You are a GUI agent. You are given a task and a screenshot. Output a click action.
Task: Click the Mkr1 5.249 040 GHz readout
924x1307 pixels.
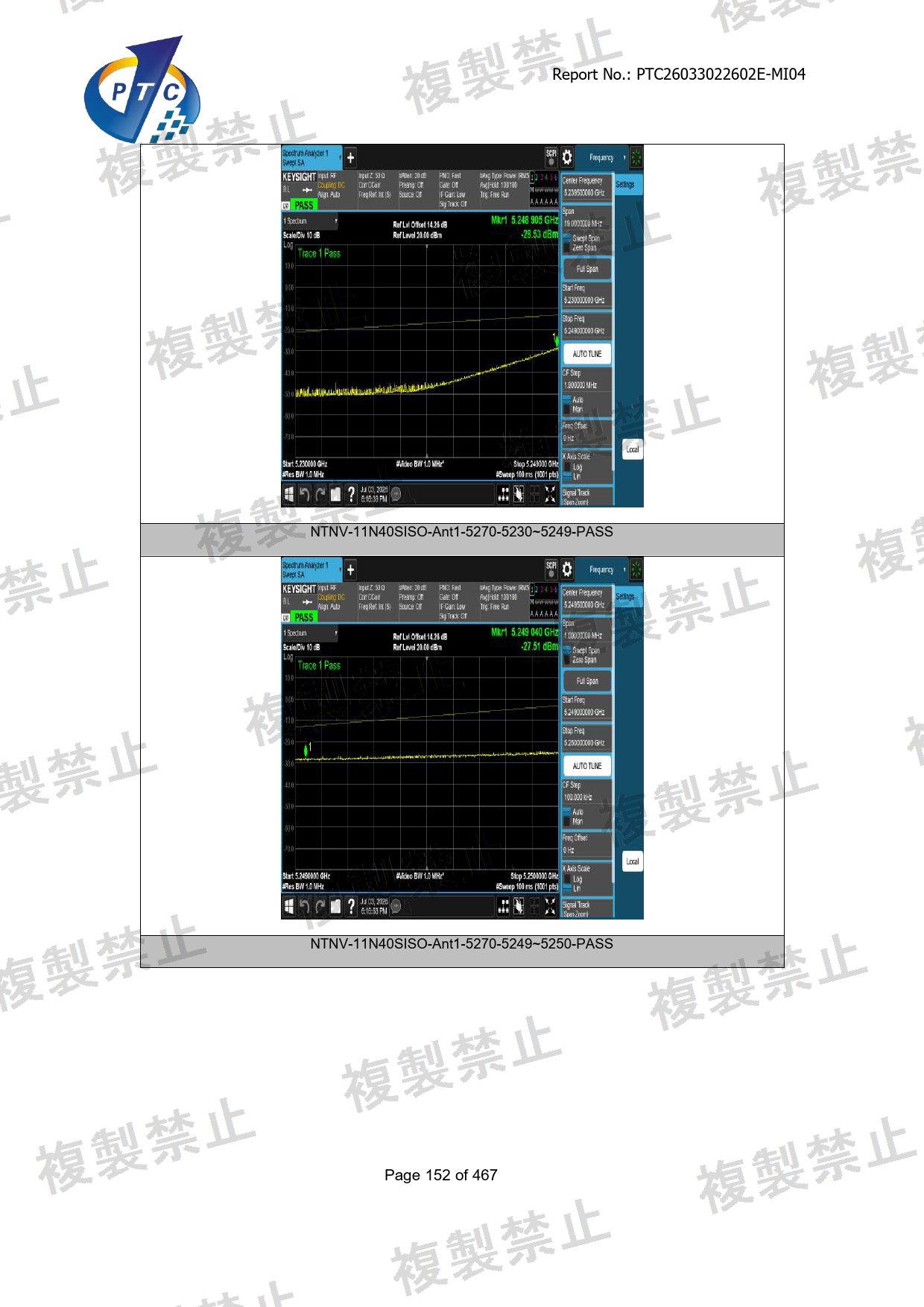[525, 632]
